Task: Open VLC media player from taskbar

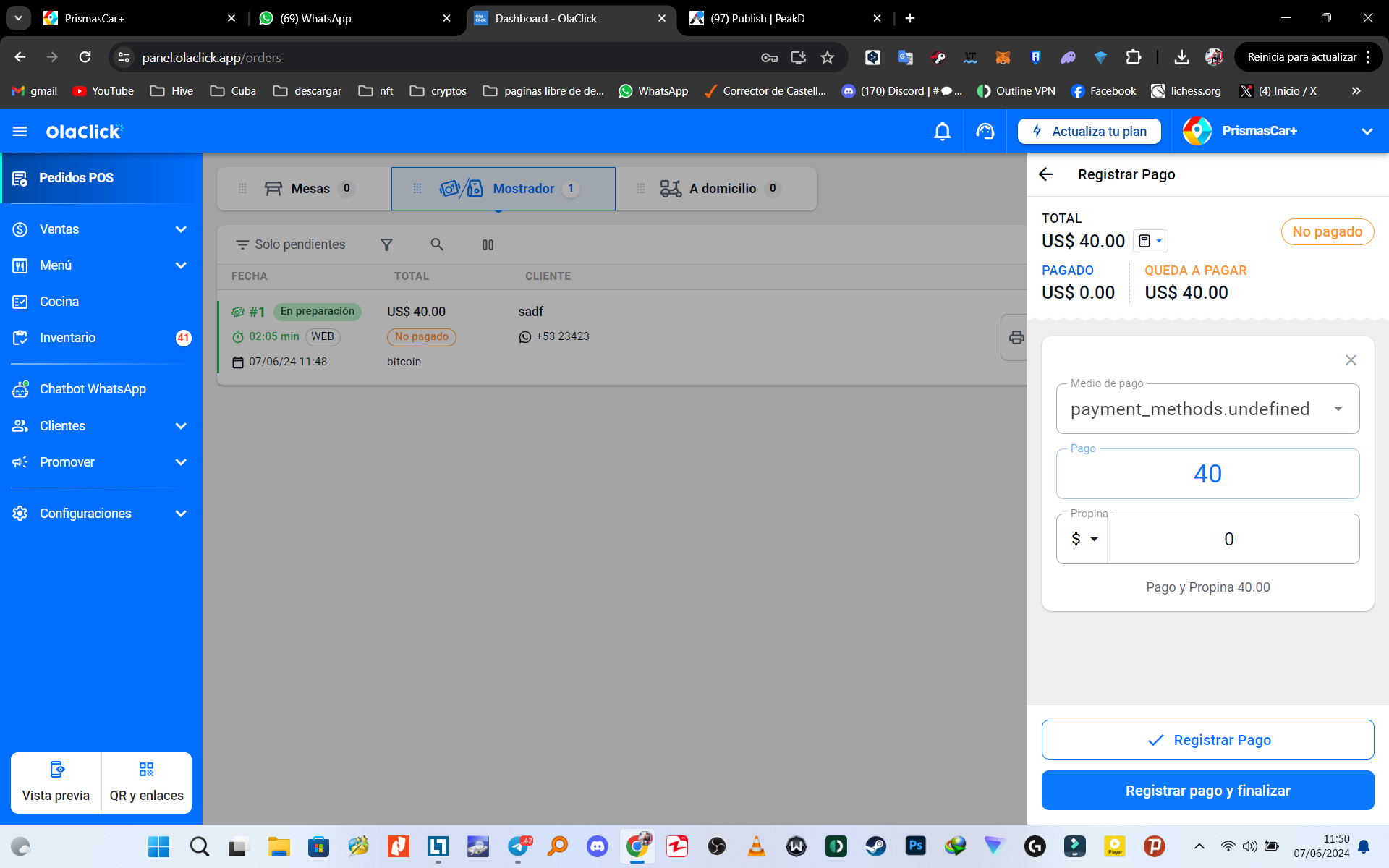Action: click(757, 846)
